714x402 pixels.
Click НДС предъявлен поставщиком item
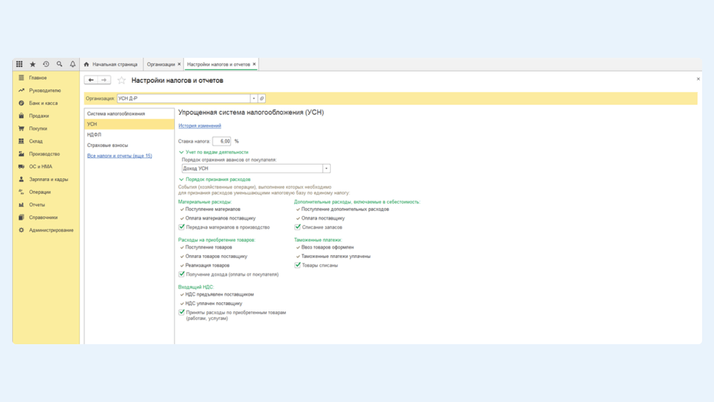click(x=219, y=295)
